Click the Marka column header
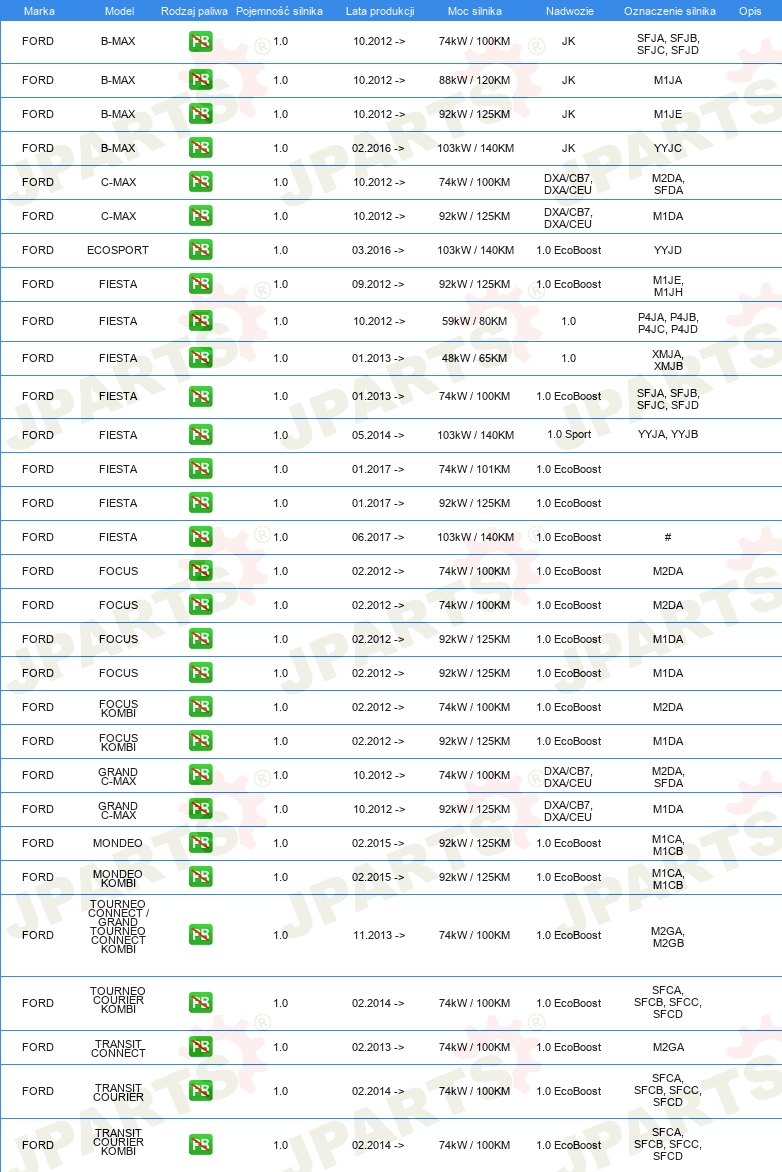 (x=39, y=11)
